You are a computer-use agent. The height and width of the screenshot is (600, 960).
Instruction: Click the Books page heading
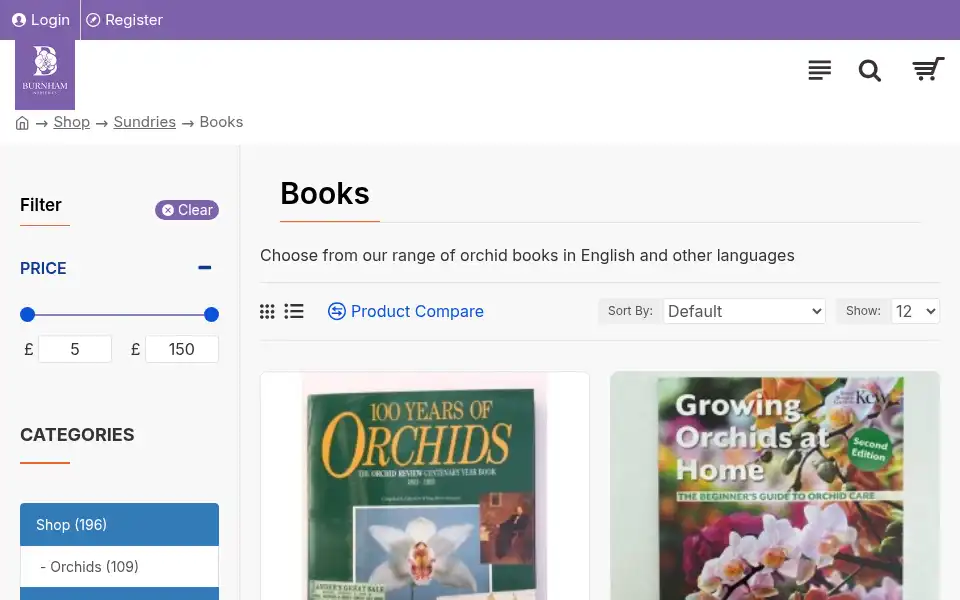(x=324, y=193)
